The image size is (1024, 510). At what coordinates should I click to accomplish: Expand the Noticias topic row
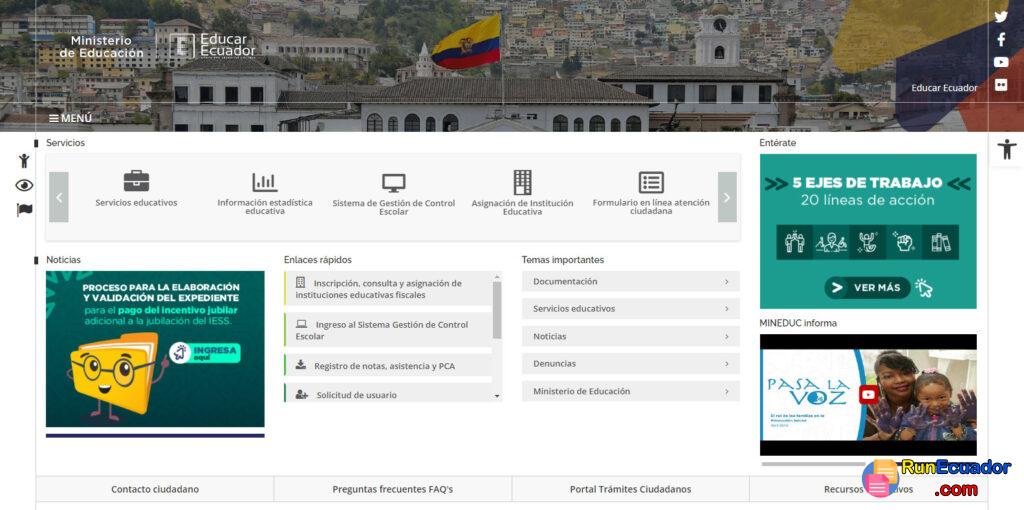click(x=631, y=336)
